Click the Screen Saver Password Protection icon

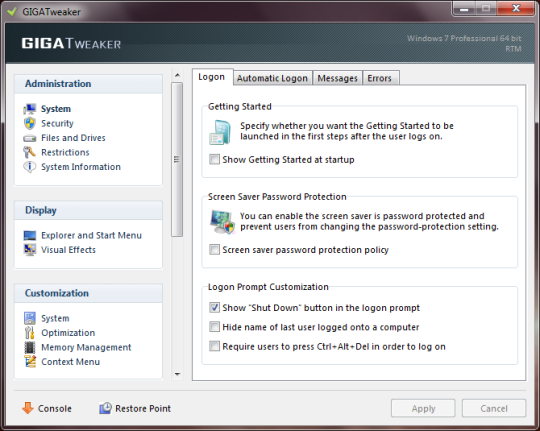tap(222, 222)
